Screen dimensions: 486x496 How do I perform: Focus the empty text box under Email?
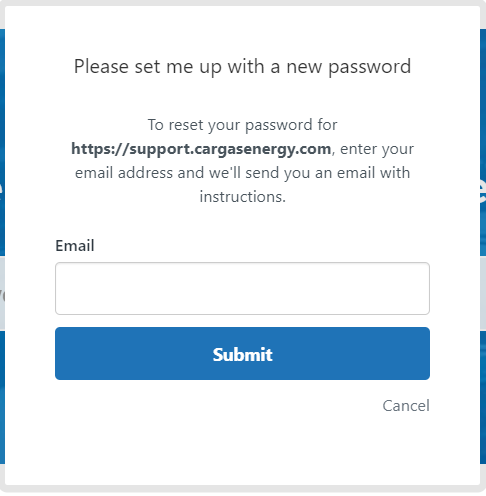(x=242, y=288)
